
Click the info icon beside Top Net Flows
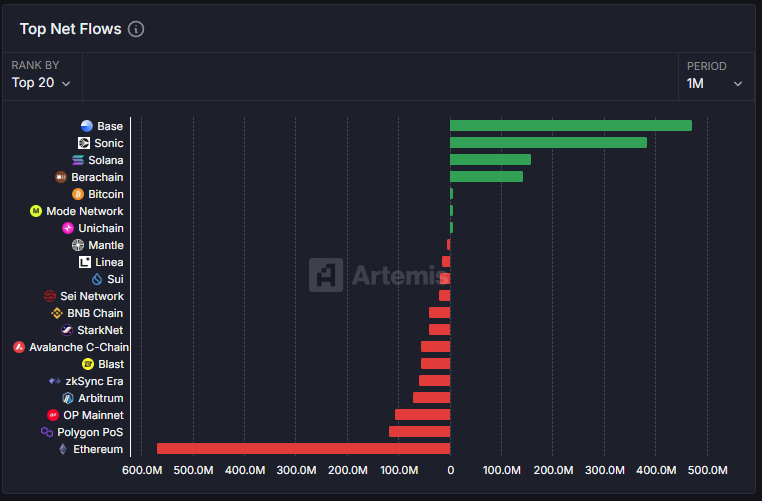click(x=136, y=29)
